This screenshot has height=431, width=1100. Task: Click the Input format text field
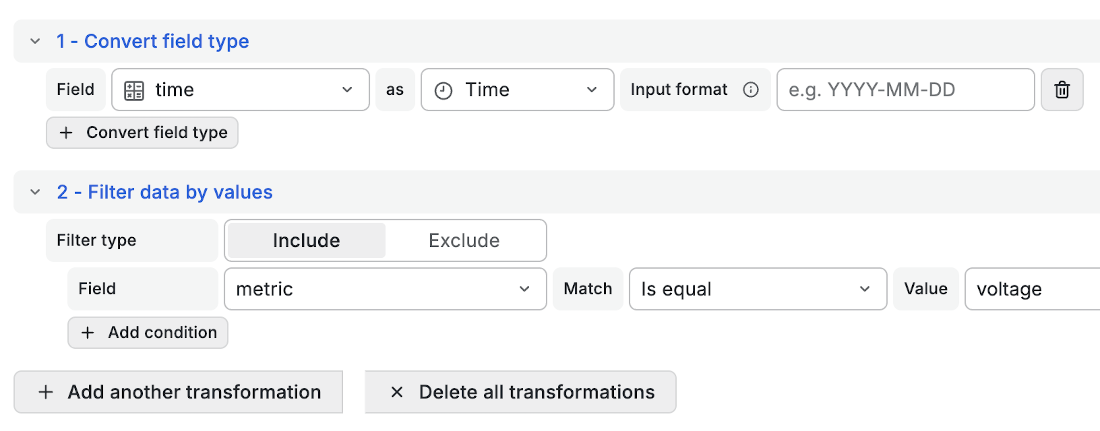(x=905, y=90)
